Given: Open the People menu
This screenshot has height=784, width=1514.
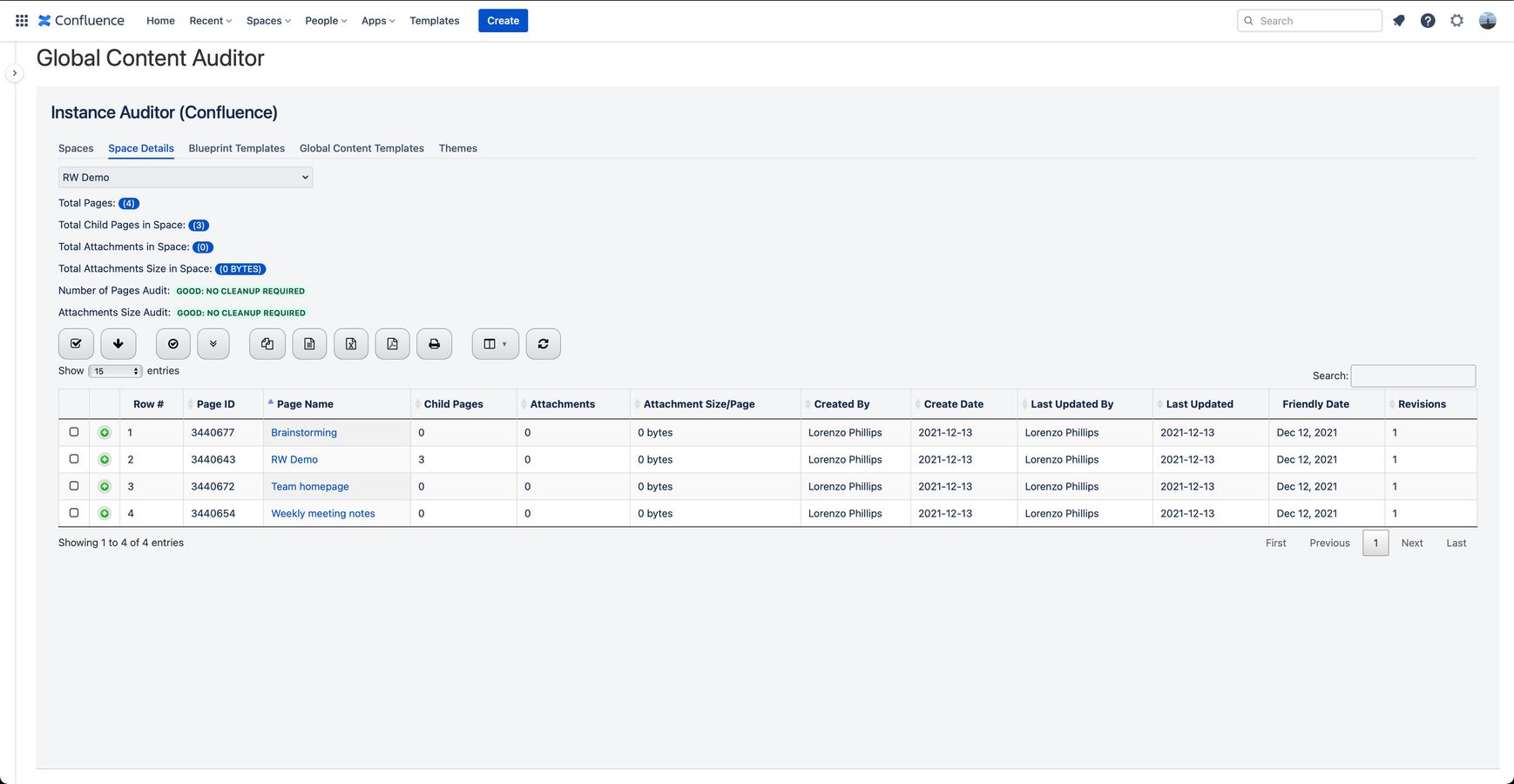Looking at the screenshot, I should click(x=326, y=20).
